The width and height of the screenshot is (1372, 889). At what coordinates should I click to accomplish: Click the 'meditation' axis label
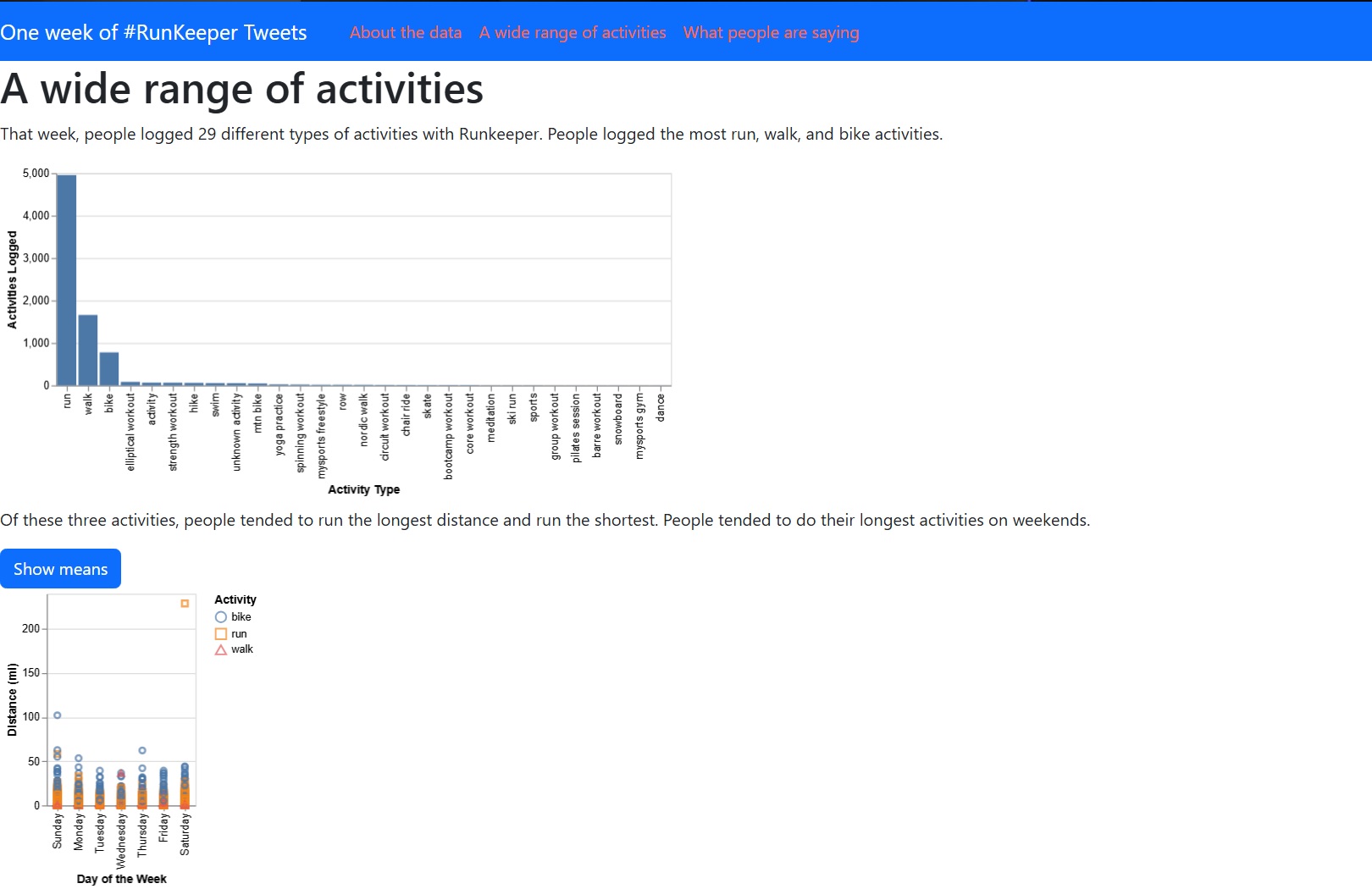point(490,417)
